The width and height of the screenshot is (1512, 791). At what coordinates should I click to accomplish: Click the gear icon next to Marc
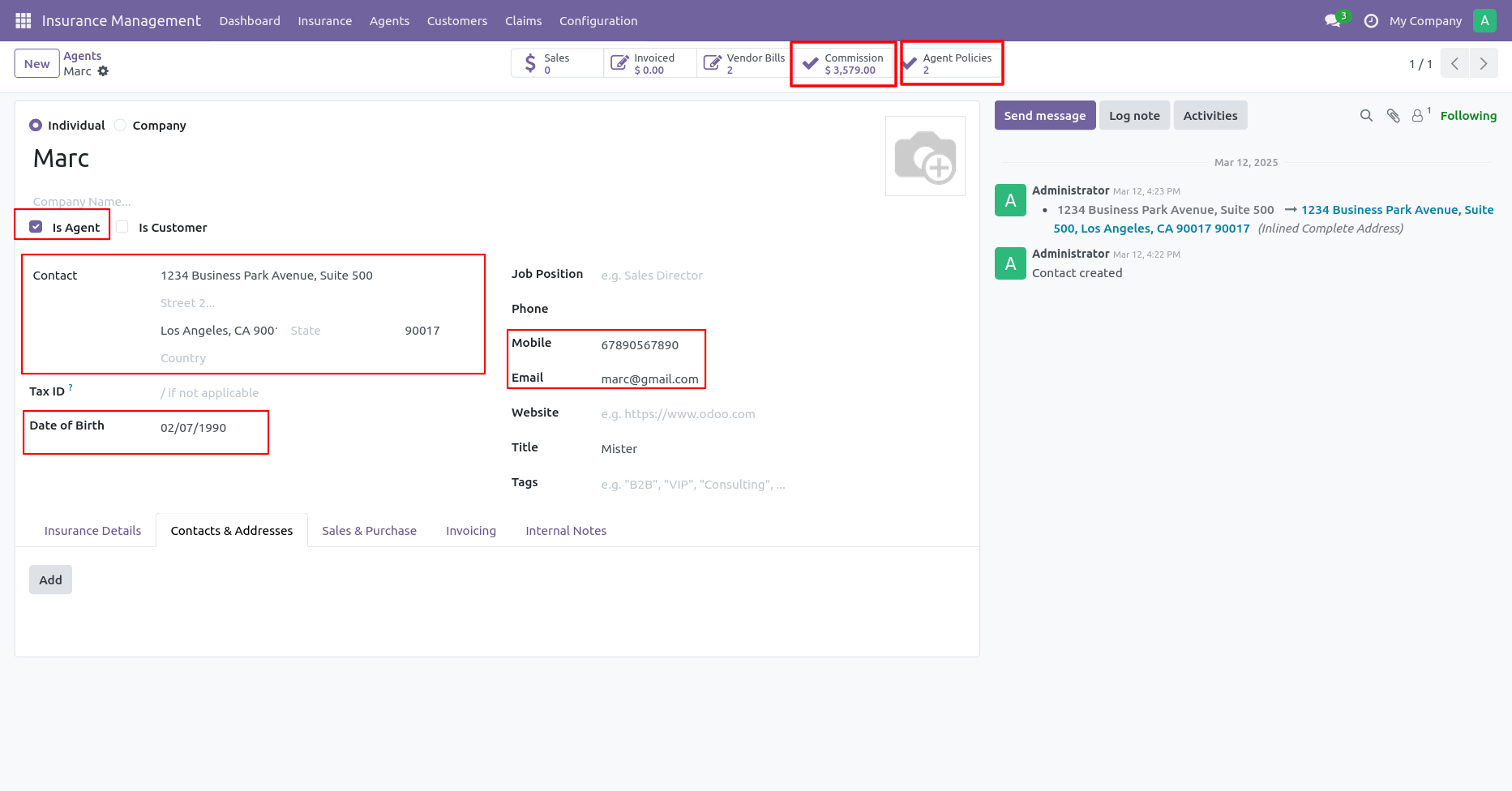[x=103, y=71]
